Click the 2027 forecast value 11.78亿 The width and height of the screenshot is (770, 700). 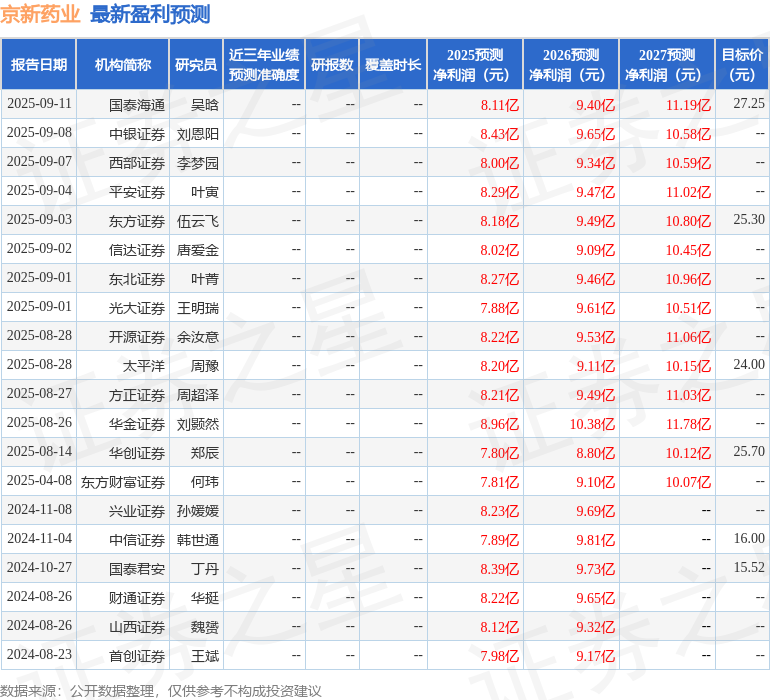(x=688, y=424)
